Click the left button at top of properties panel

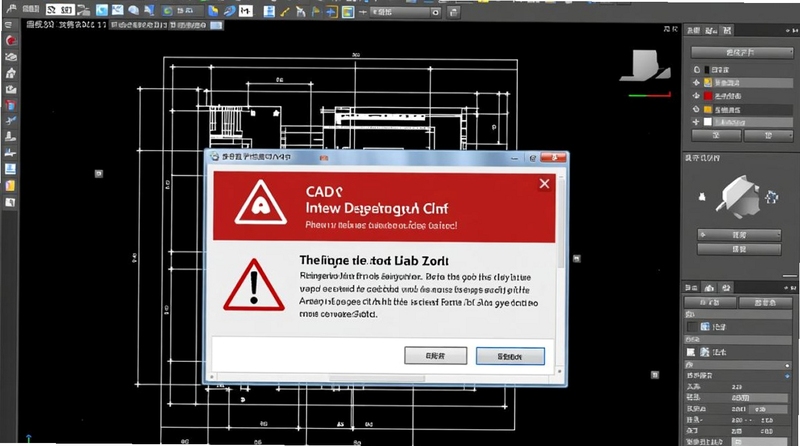point(710,303)
